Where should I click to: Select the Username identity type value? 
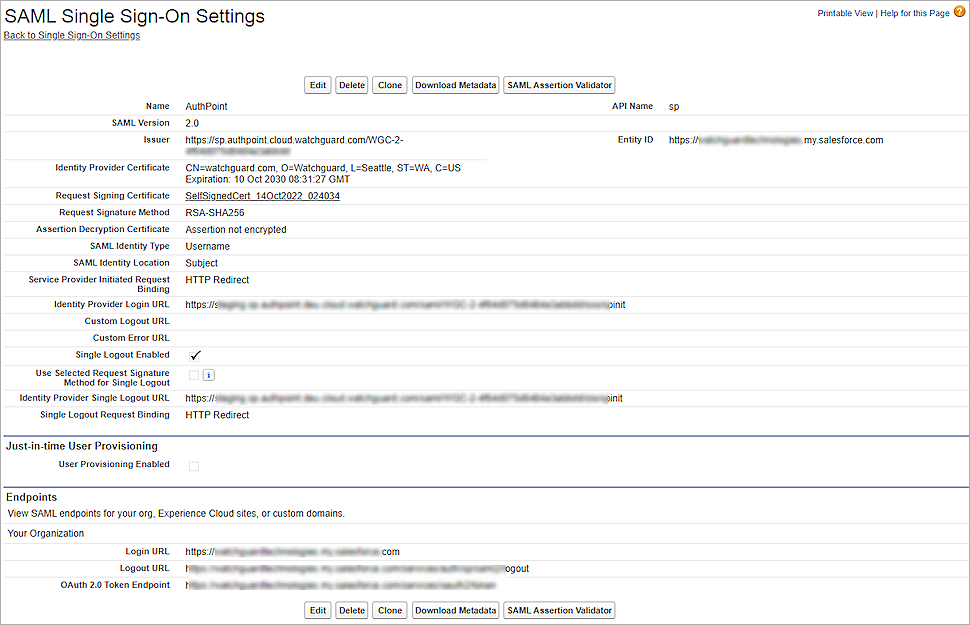pyautogui.click(x=208, y=246)
